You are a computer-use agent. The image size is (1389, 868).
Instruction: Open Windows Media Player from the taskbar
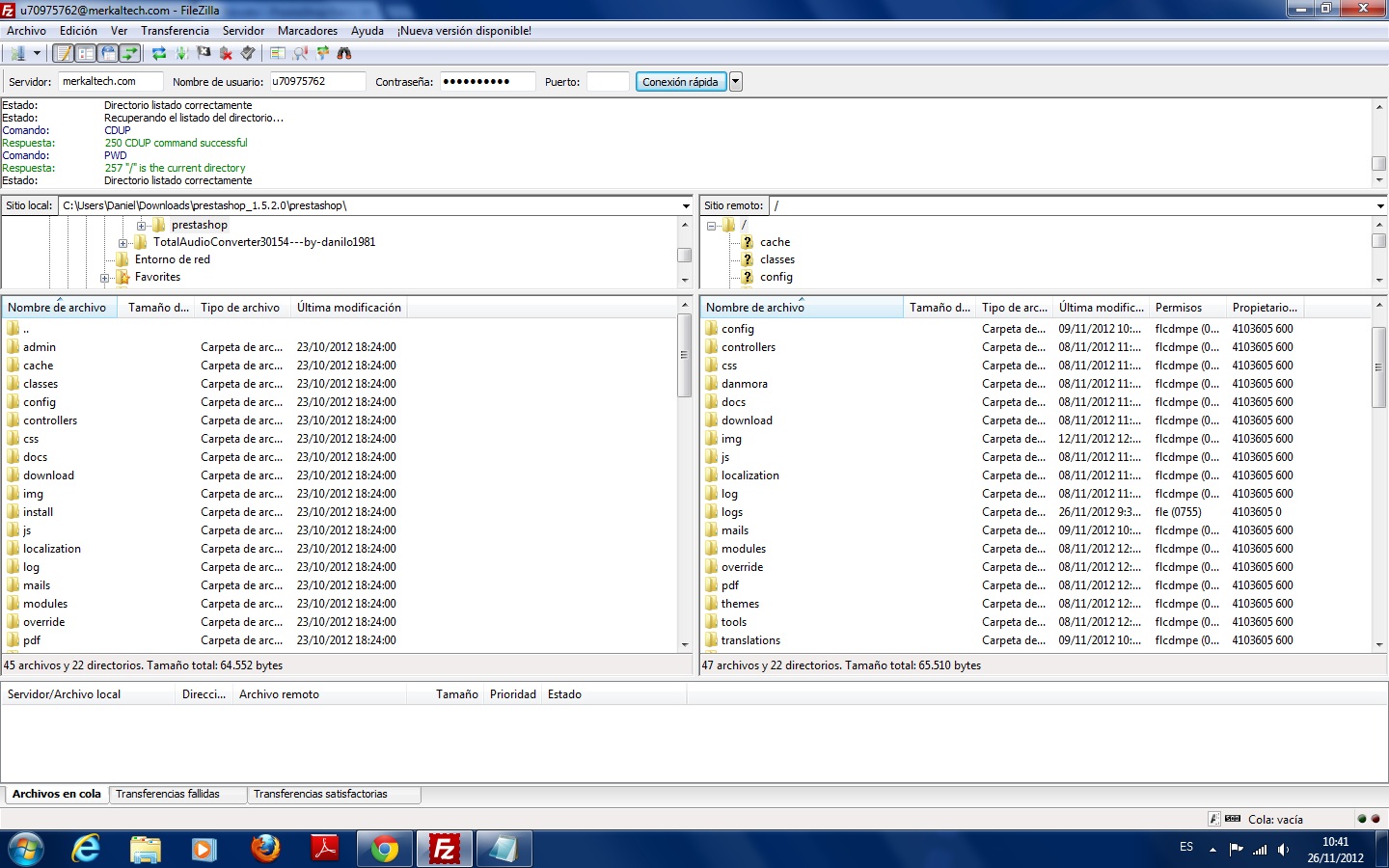click(204, 849)
